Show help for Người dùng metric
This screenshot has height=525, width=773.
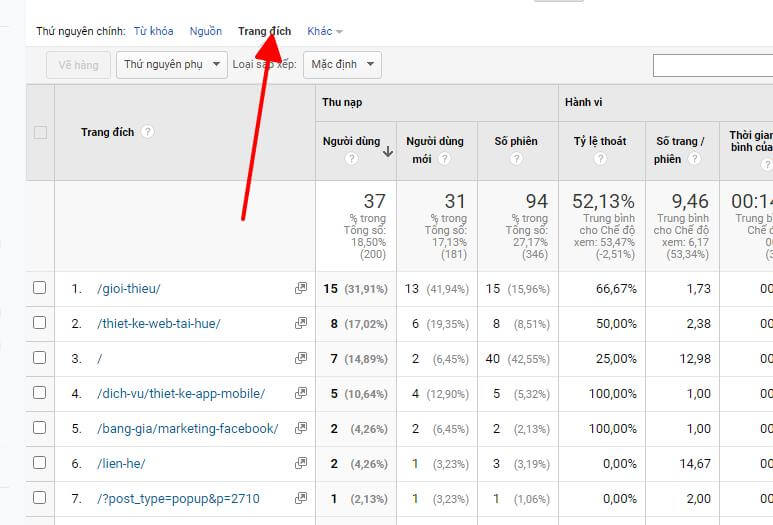pyautogui.click(x=351, y=159)
